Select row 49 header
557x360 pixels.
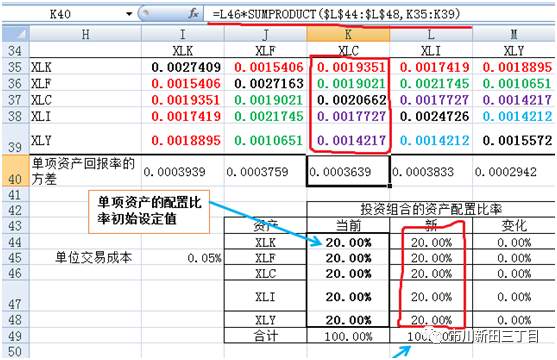coord(15,336)
